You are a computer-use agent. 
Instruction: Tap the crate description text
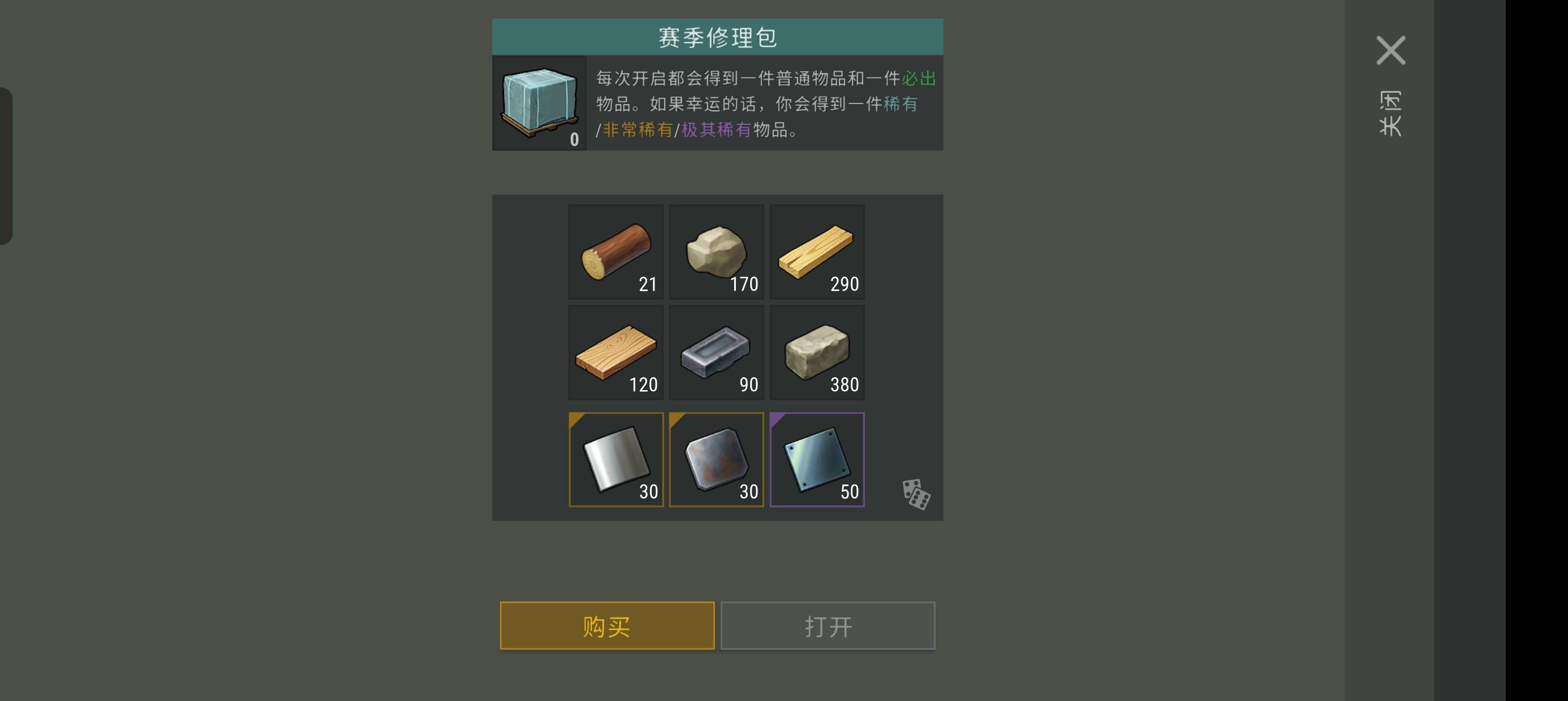[766, 103]
